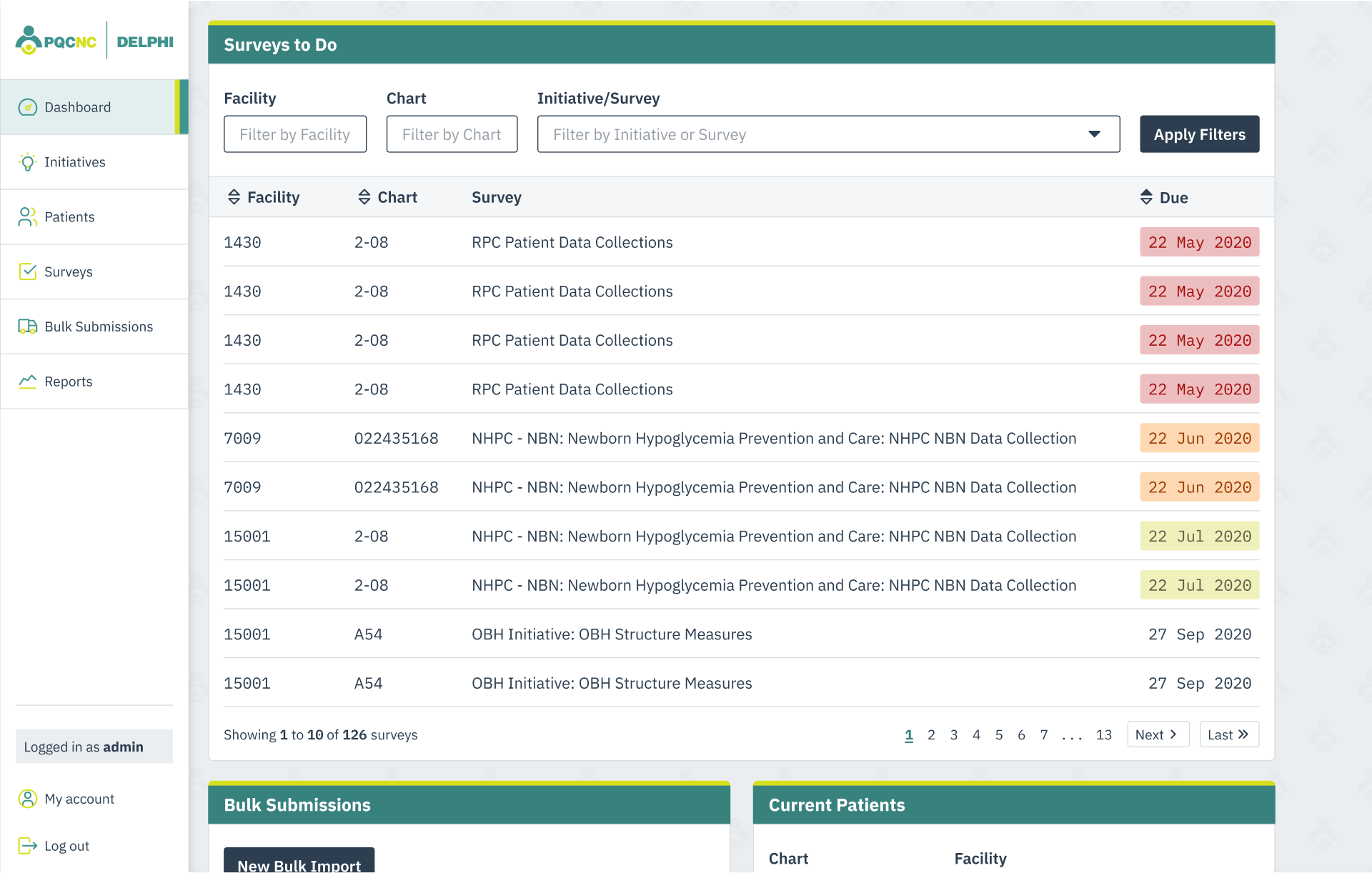Go to page 4 of surveys
Viewport: 1372px width, 873px height.
[x=976, y=734]
